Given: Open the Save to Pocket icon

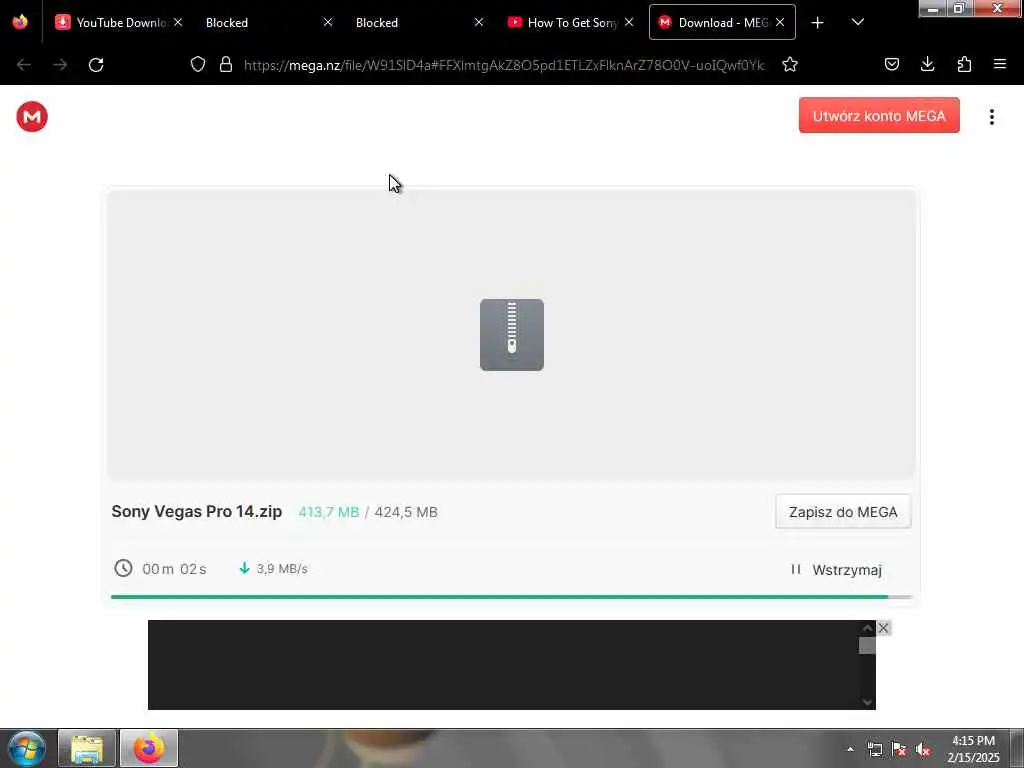Looking at the screenshot, I should click(891, 64).
